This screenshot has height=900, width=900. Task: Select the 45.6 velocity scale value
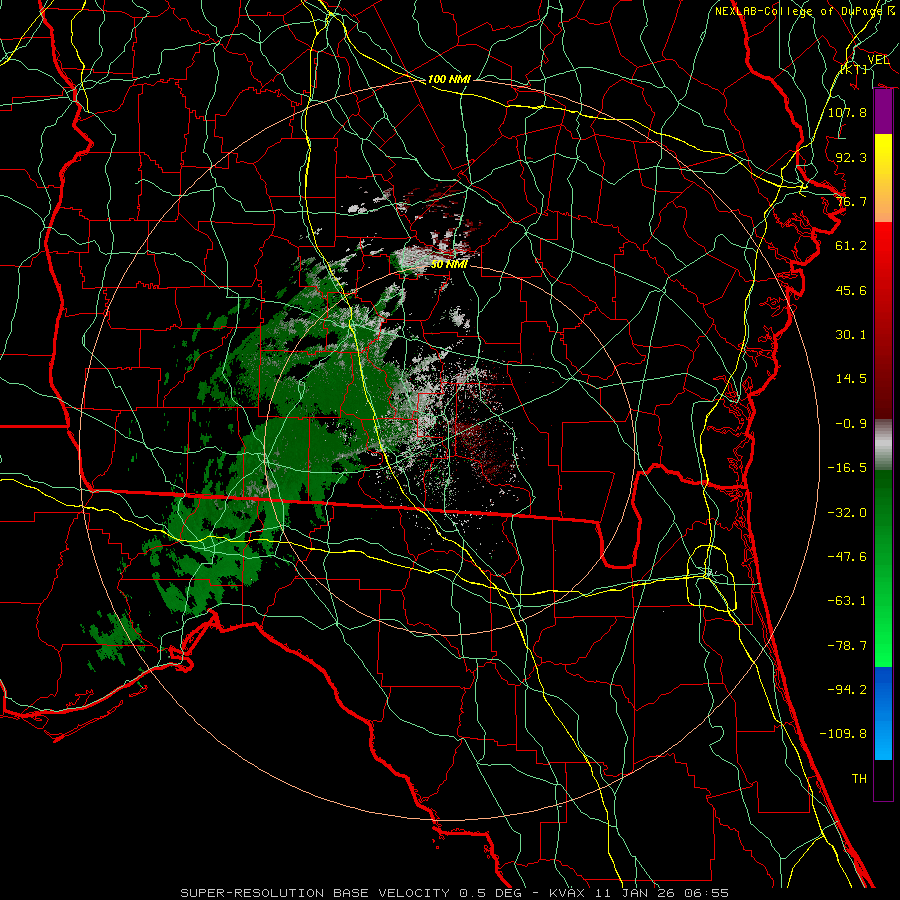pyautogui.click(x=851, y=290)
